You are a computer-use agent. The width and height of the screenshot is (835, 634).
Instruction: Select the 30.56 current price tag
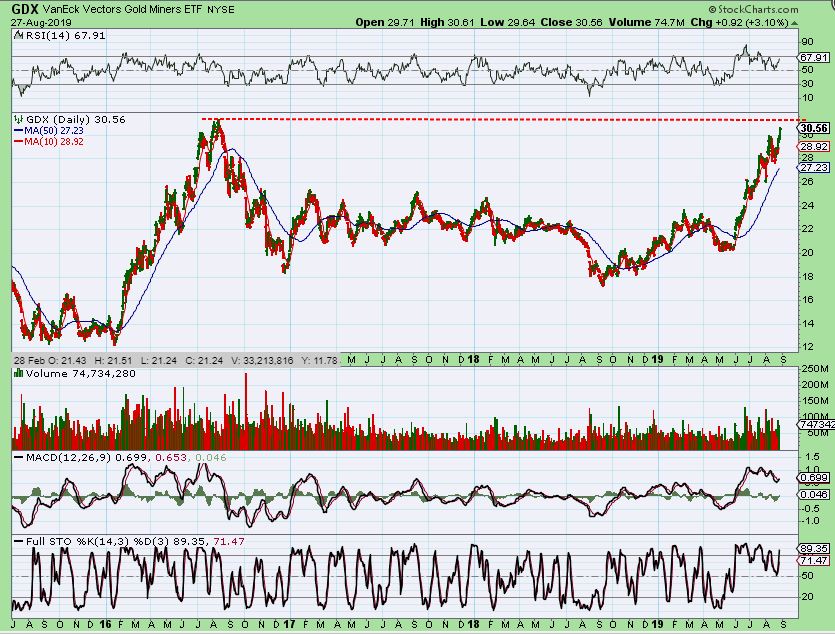814,128
